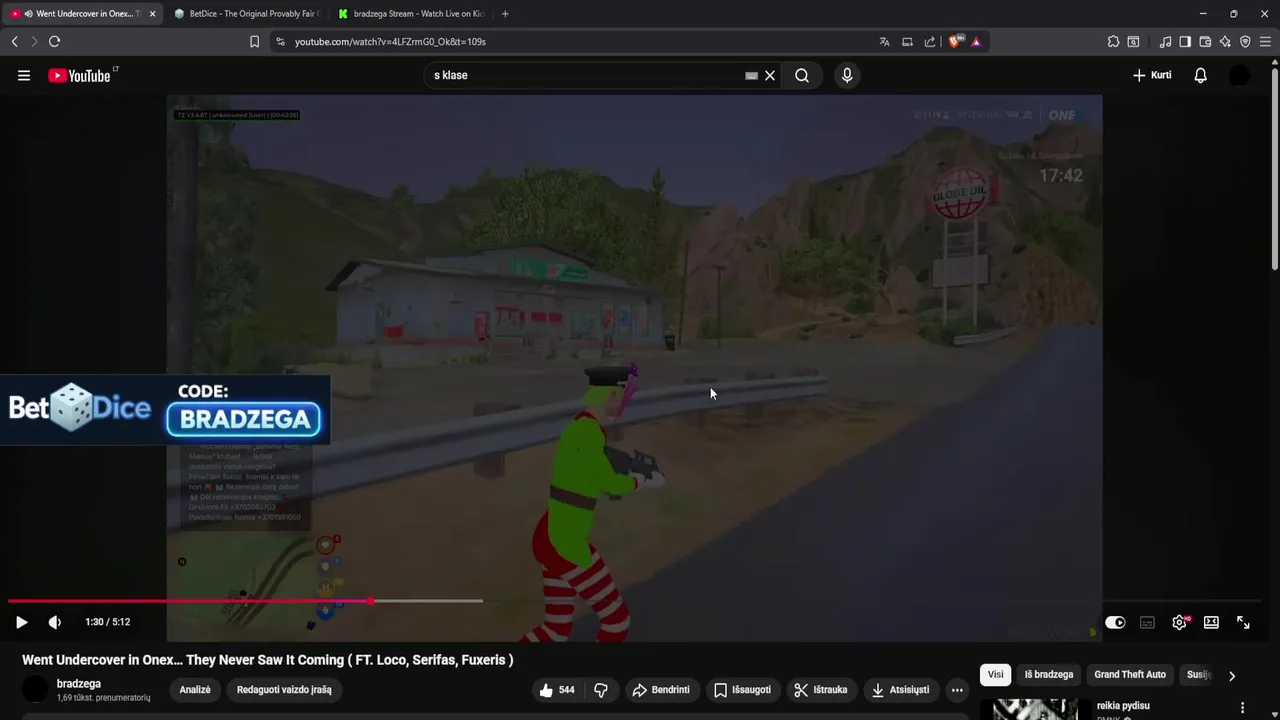Open the account avatar menu
This screenshot has width=1280, height=720.
pos(1239,75)
